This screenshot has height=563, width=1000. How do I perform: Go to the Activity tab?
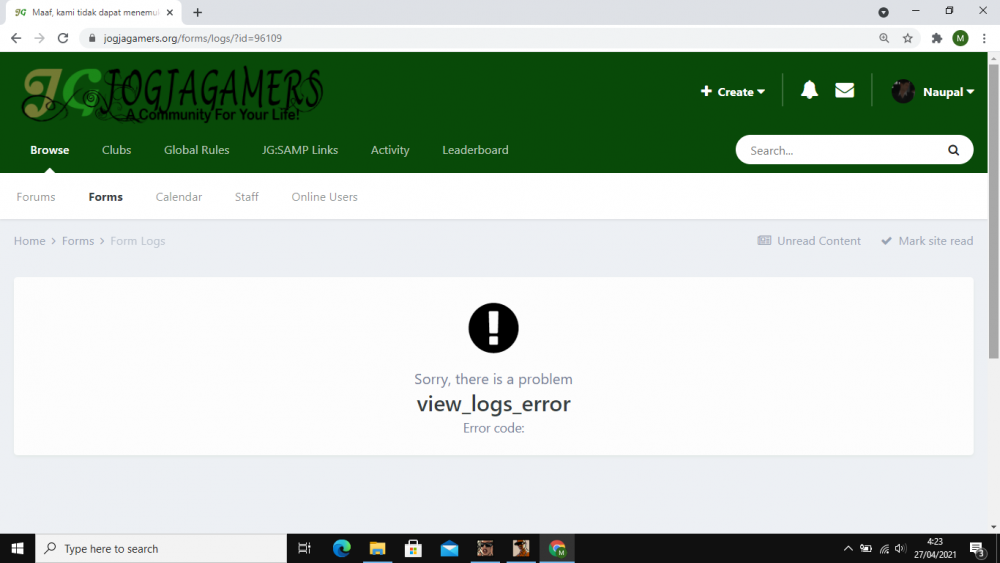click(x=390, y=150)
